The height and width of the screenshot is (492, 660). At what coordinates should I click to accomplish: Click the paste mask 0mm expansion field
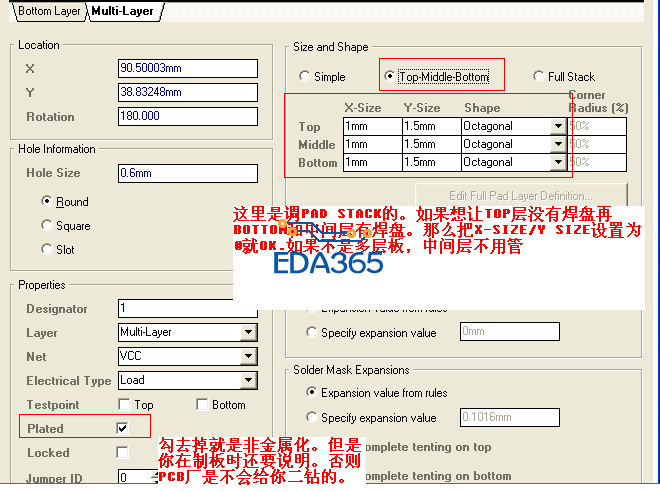click(510, 332)
